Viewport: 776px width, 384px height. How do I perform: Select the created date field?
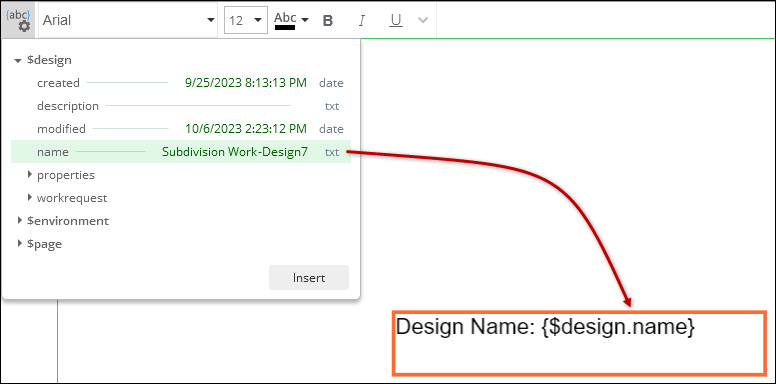click(x=181, y=83)
